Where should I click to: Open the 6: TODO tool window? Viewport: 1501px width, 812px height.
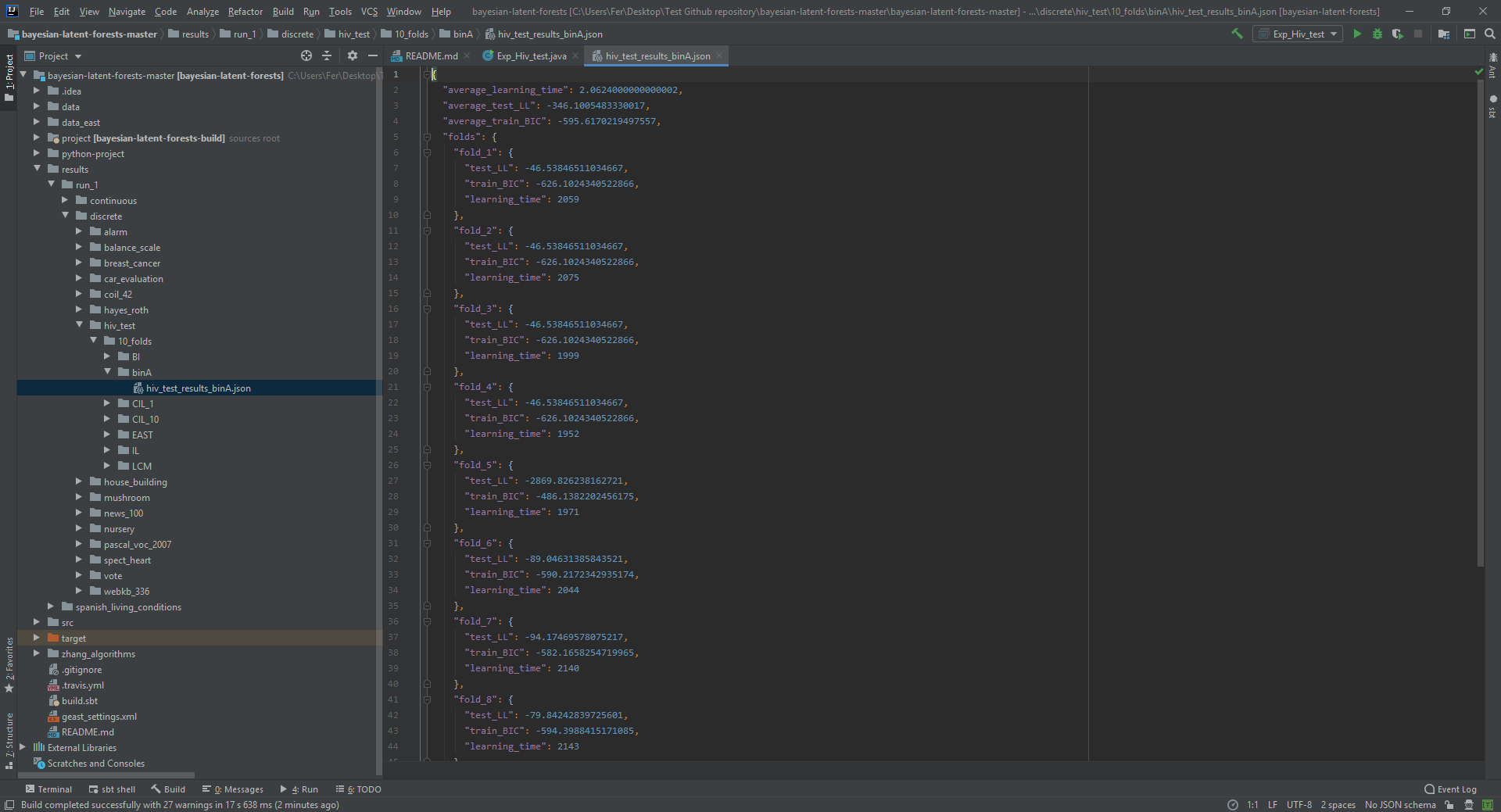pos(358,789)
